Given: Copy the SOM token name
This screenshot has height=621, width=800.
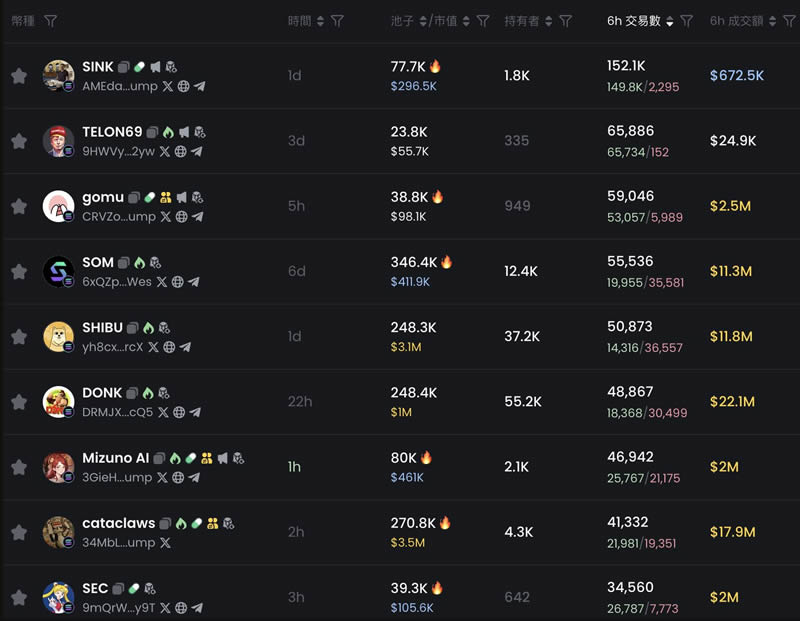Looking at the screenshot, I should [x=124, y=263].
